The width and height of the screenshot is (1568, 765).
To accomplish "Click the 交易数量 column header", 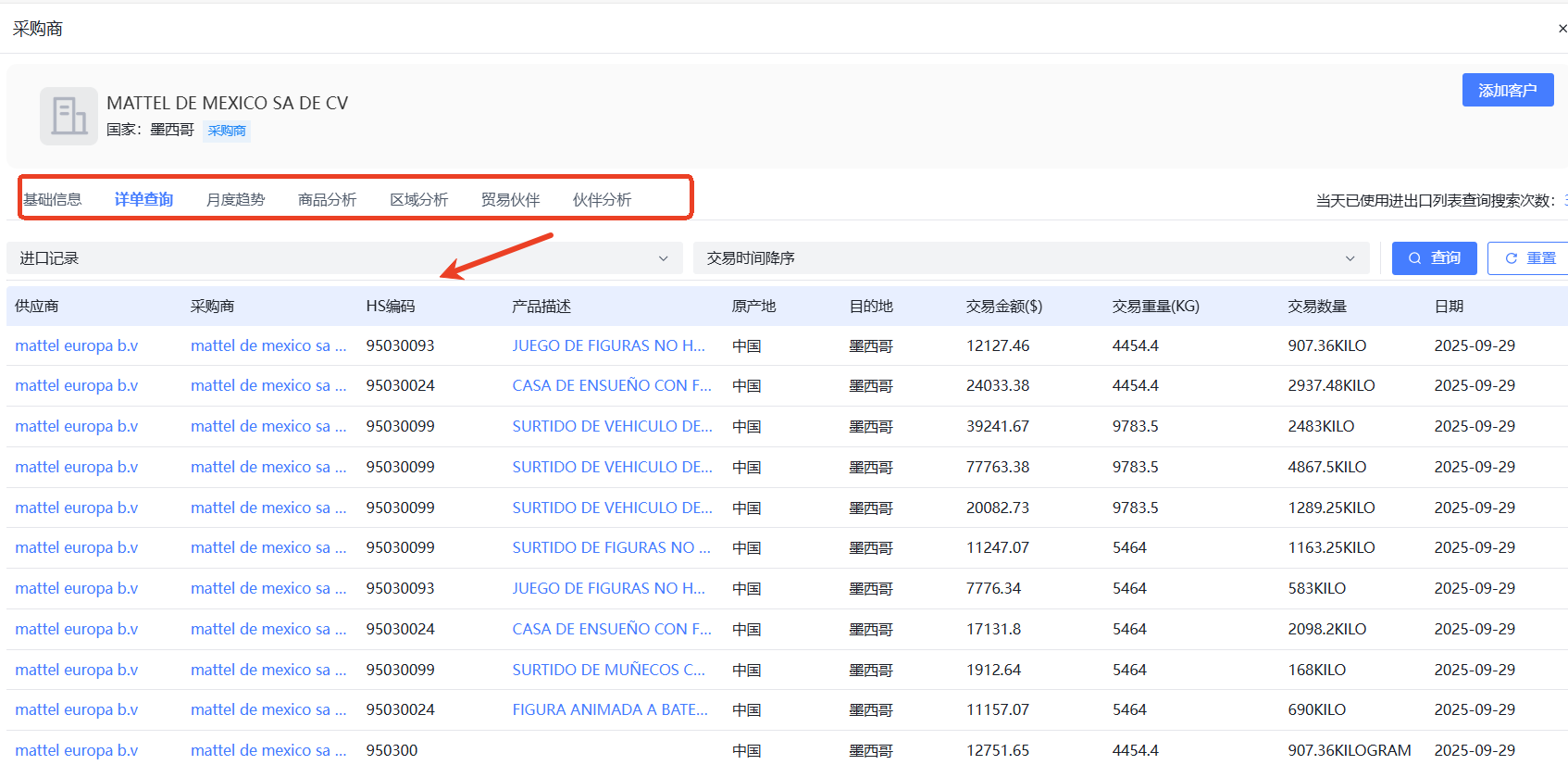I will click(x=1317, y=306).
